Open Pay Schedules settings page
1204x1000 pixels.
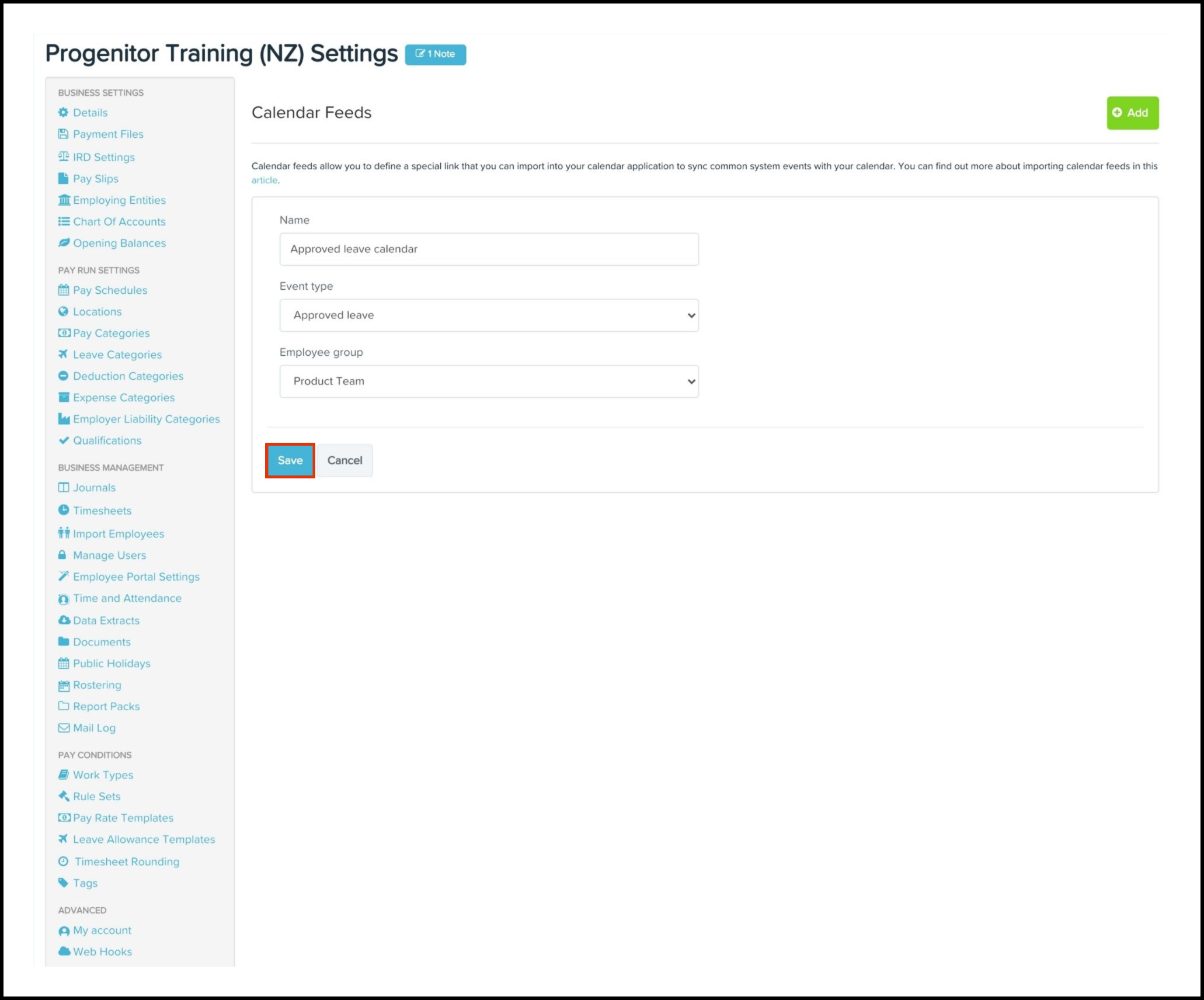click(x=110, y=290)
